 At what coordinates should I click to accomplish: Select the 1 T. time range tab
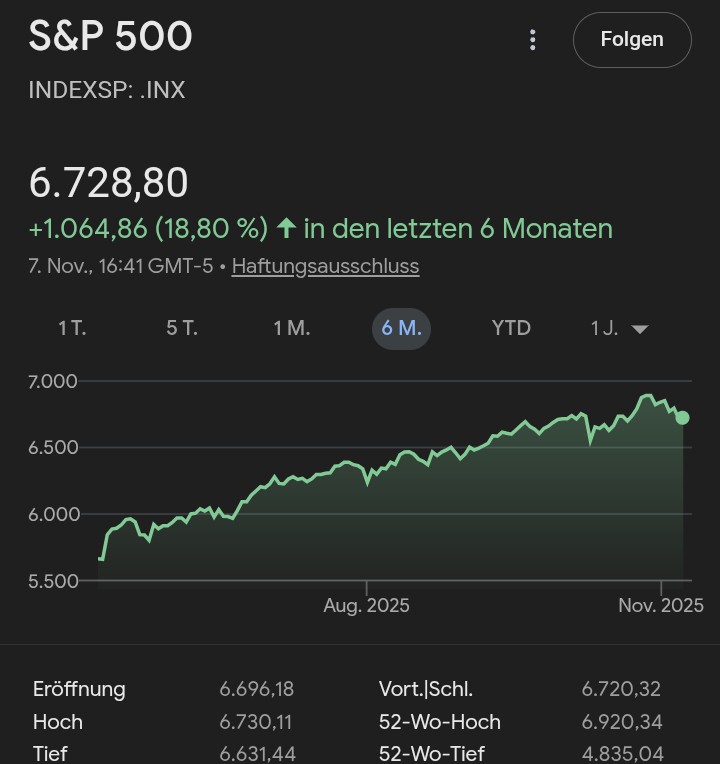click(x=72, y=329)
